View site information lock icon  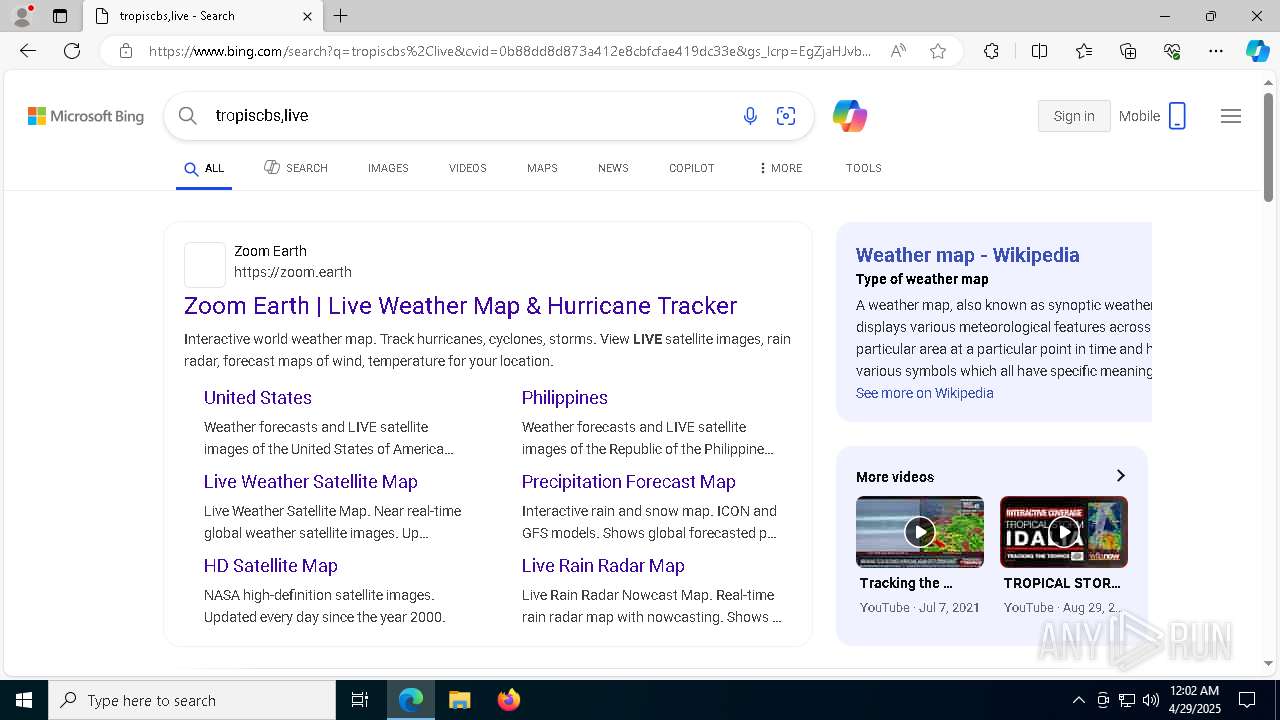click(x=126, y=51)
